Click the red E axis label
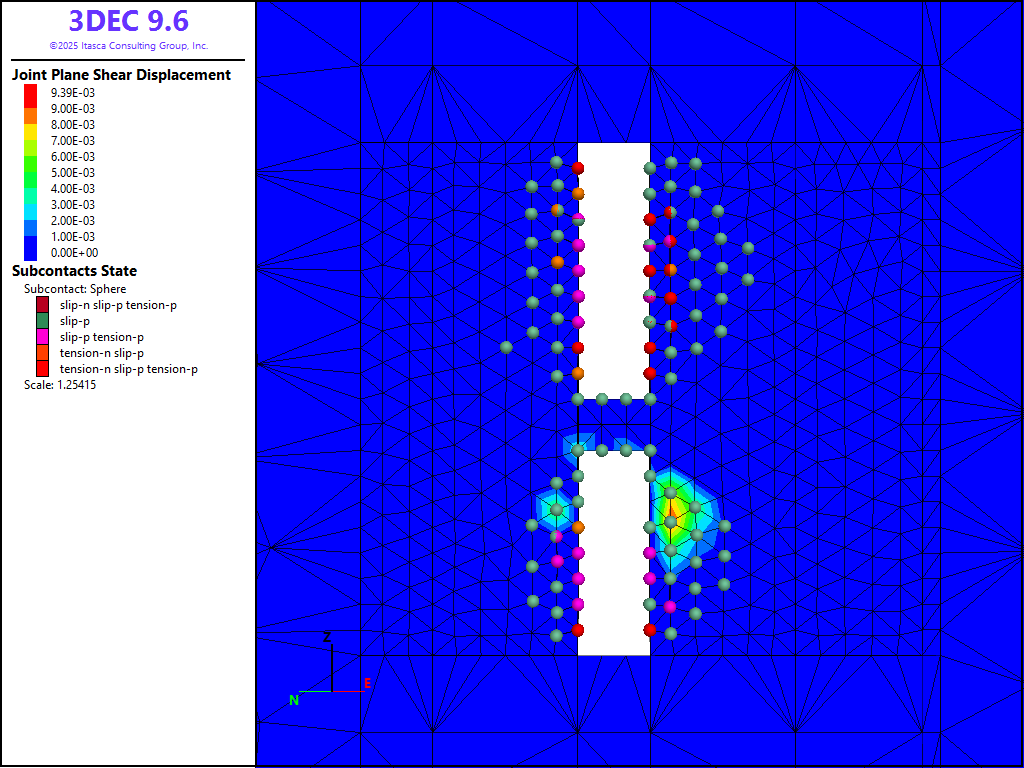Screen dimensions: 1024x768 coord(368,683)
